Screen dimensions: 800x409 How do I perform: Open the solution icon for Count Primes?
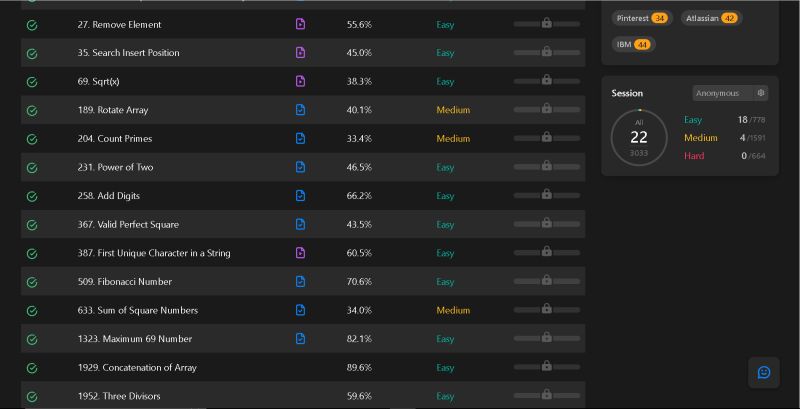pyautogui.click(x=301, y=138)
